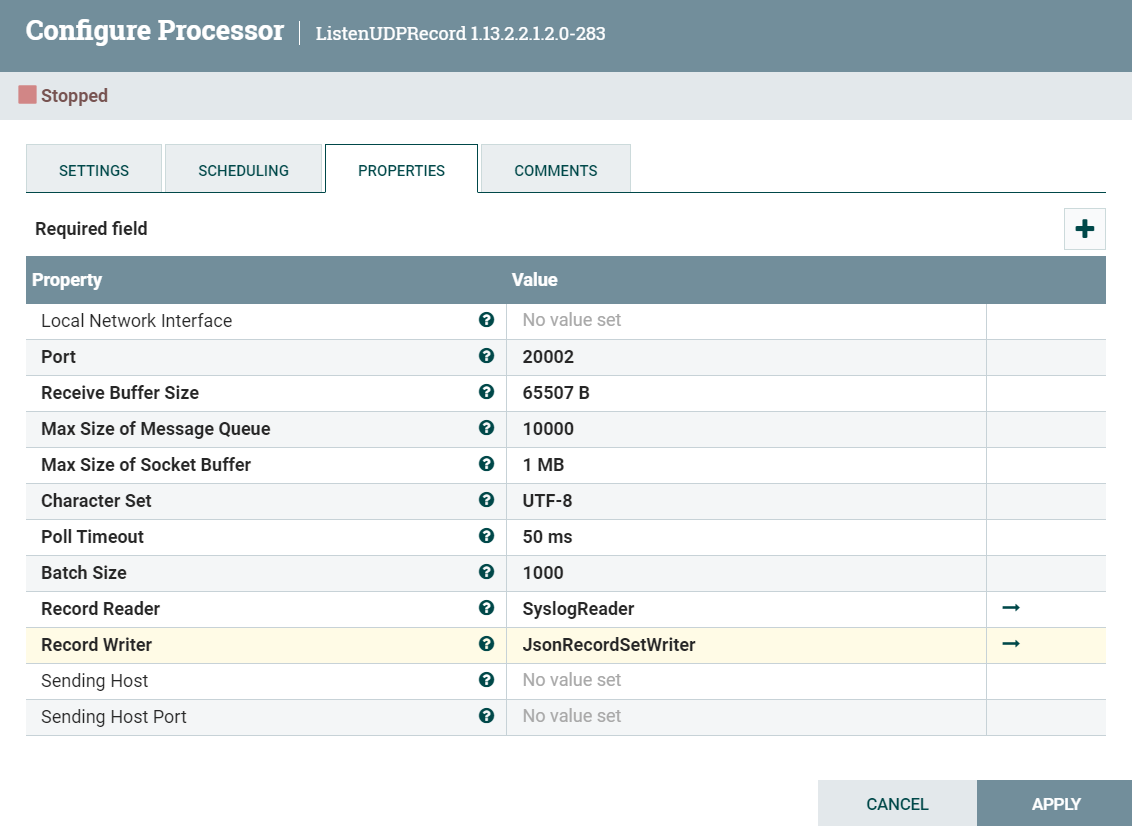Add a new property with the plus button
Viewport: 1132px width, 826px height.
click(1084, 228)
